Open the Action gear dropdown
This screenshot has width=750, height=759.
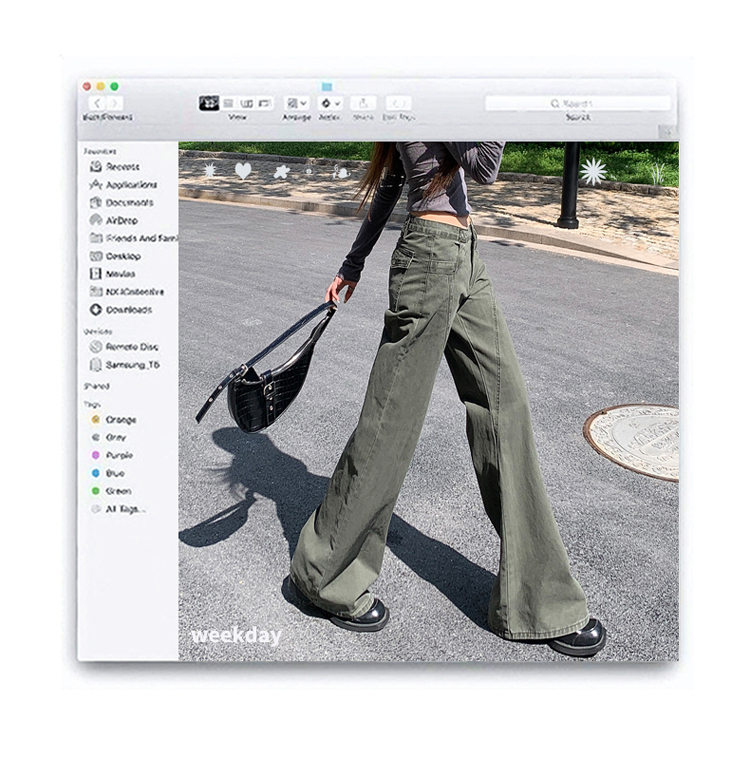[330, 103]
